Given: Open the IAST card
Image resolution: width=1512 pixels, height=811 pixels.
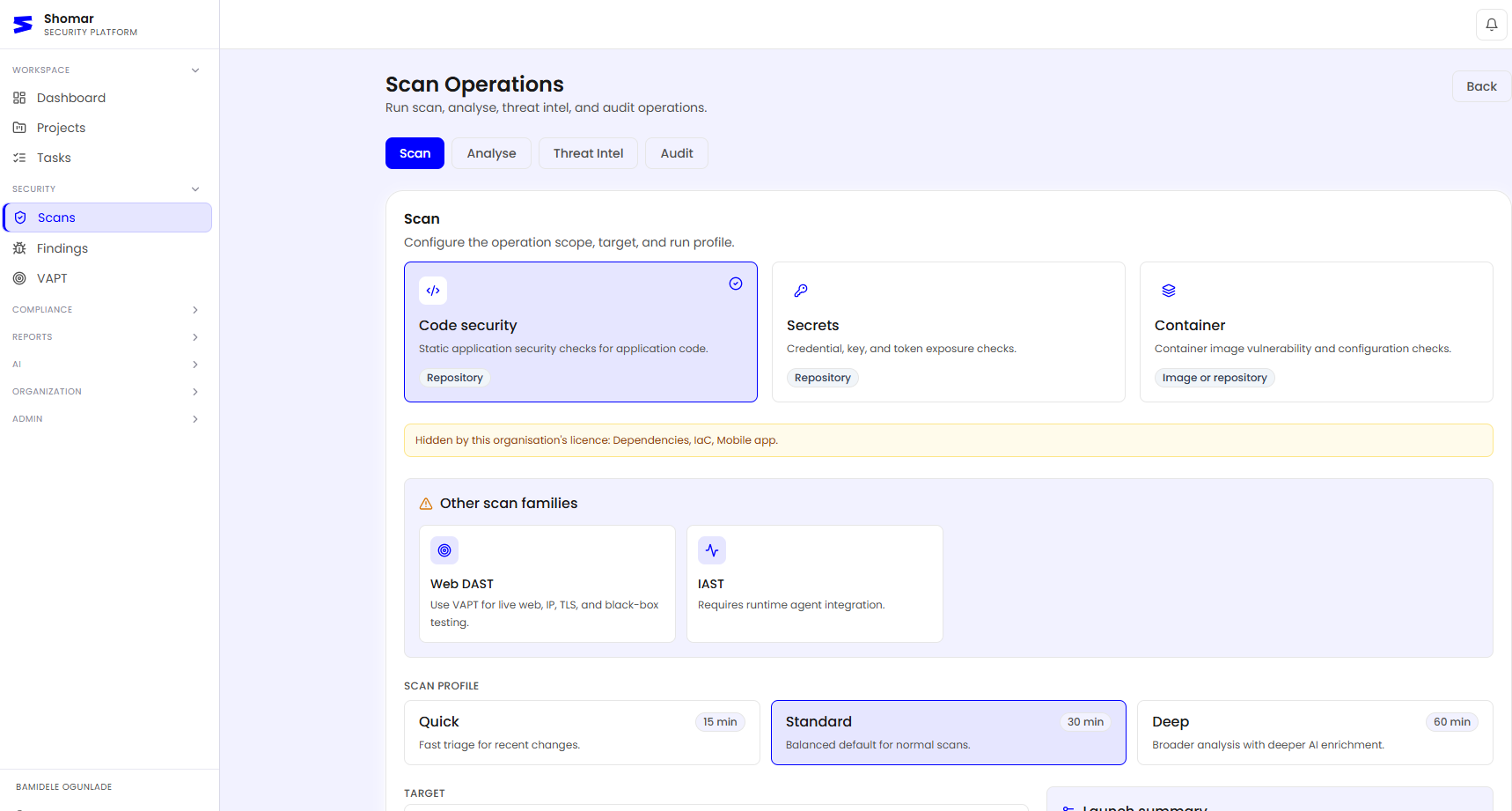Looking at the screenshot, I should [x=815, y=584].
